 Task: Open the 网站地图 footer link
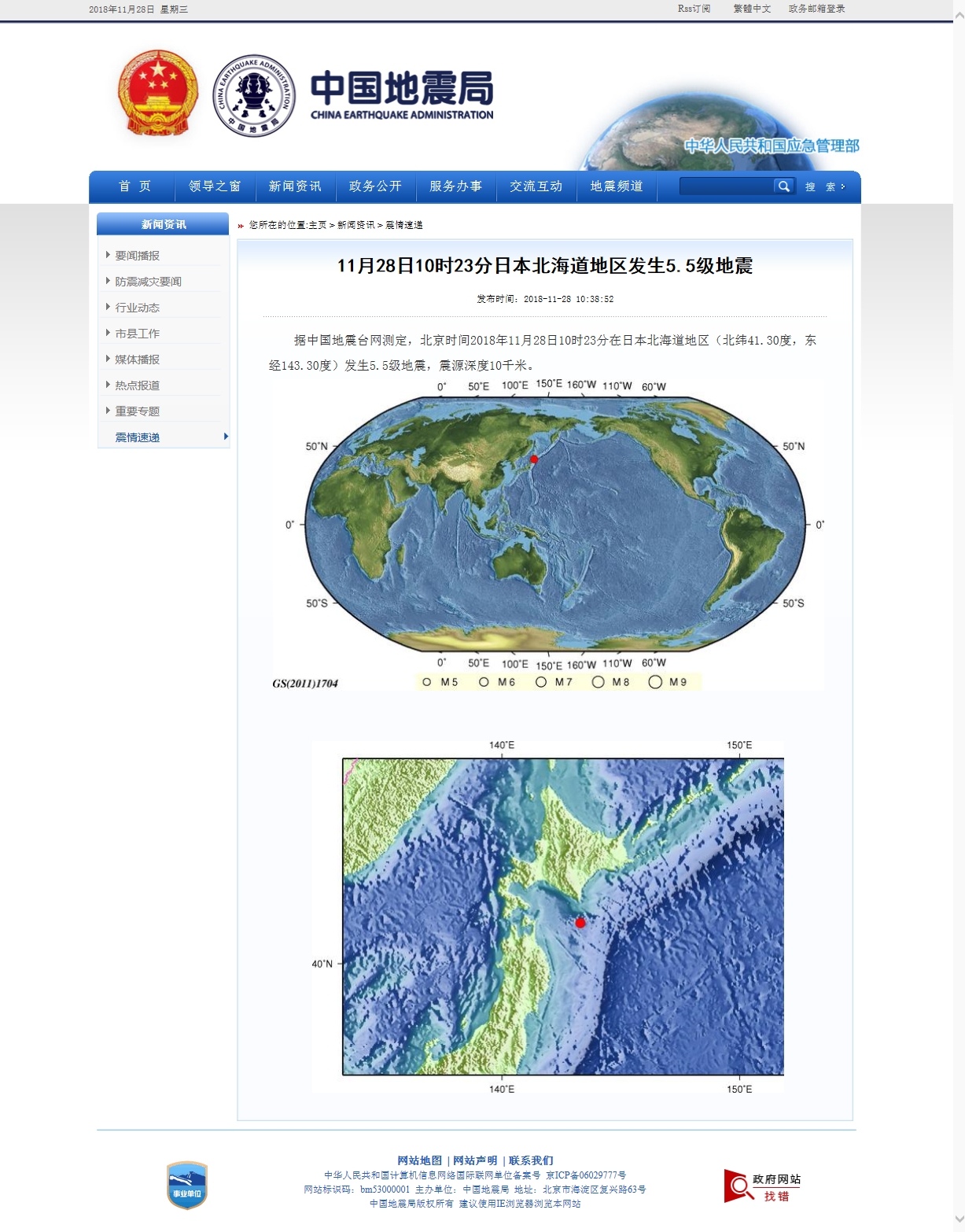pyautogui.click(x=419, y=1160)
